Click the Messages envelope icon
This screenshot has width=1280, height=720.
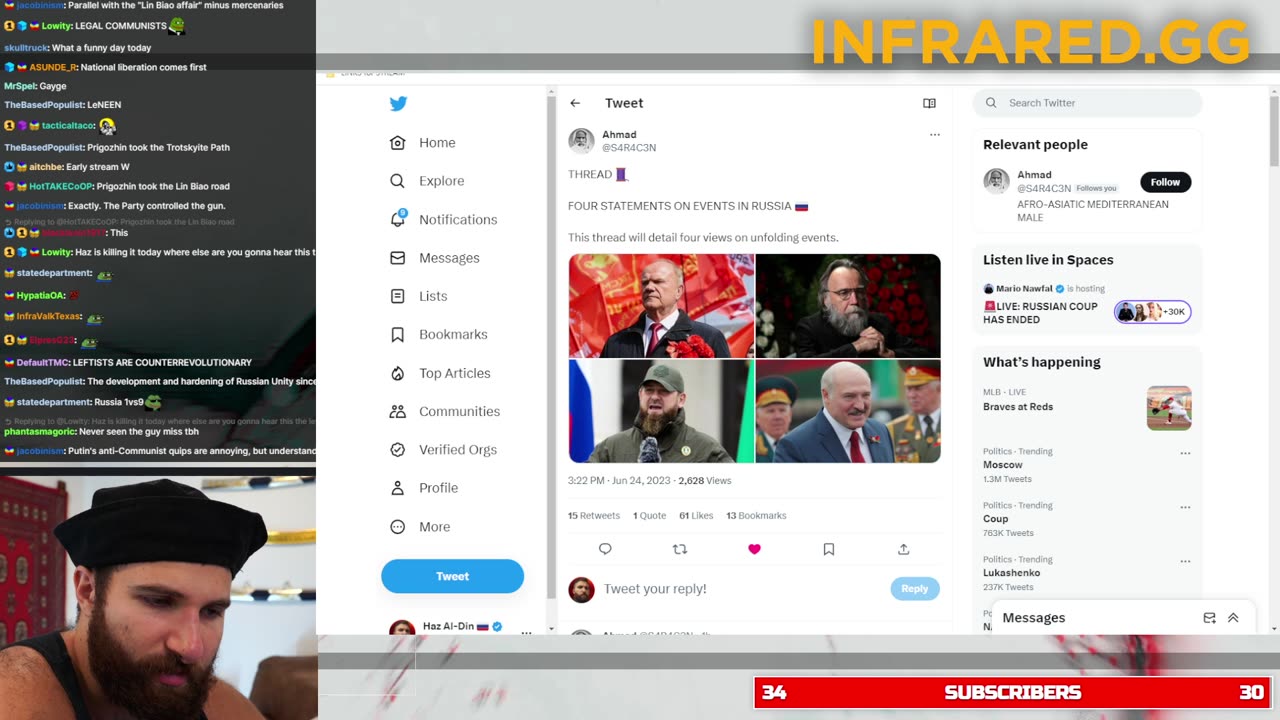pyautogui.click(x=397, y=258)
